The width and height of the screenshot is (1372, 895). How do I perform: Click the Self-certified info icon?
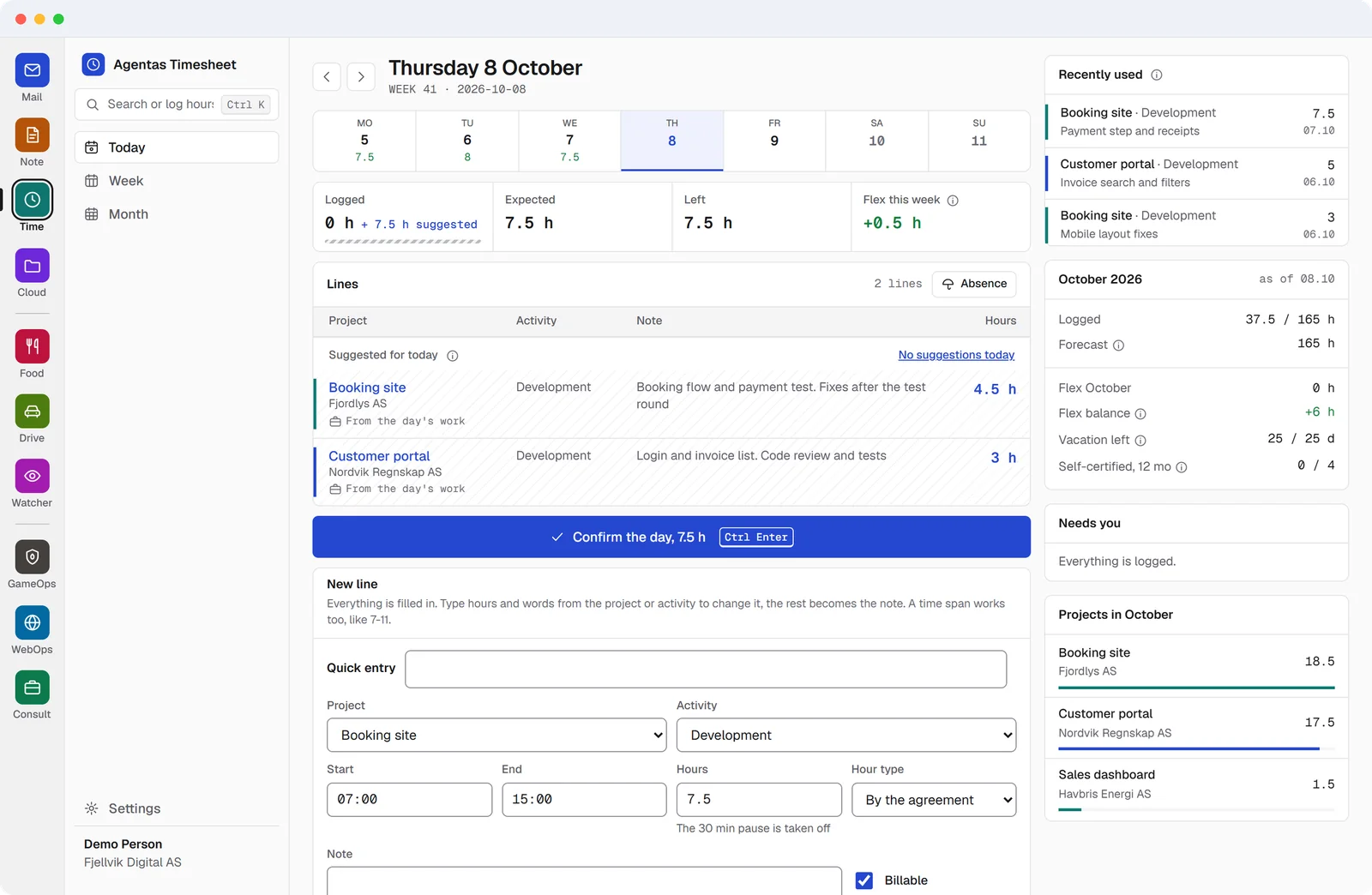click(1182, 467)
